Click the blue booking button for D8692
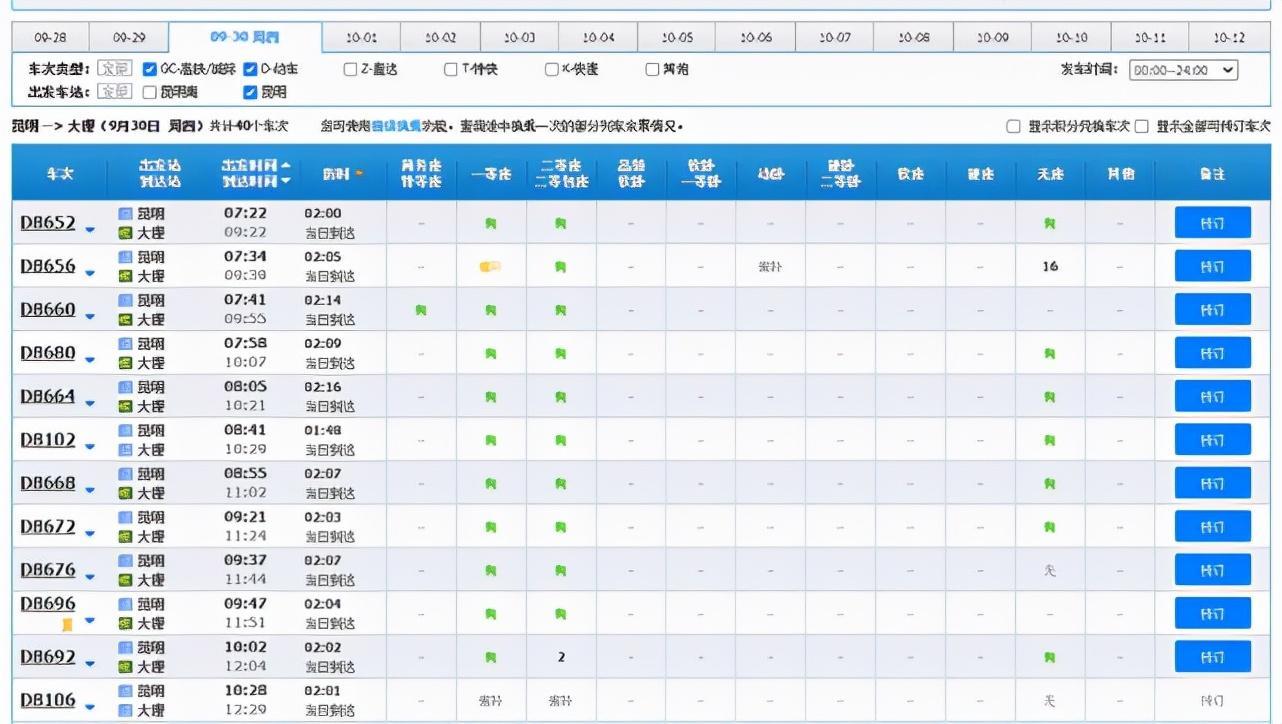Screen dimensions: 1282x724 point(1212,657)
